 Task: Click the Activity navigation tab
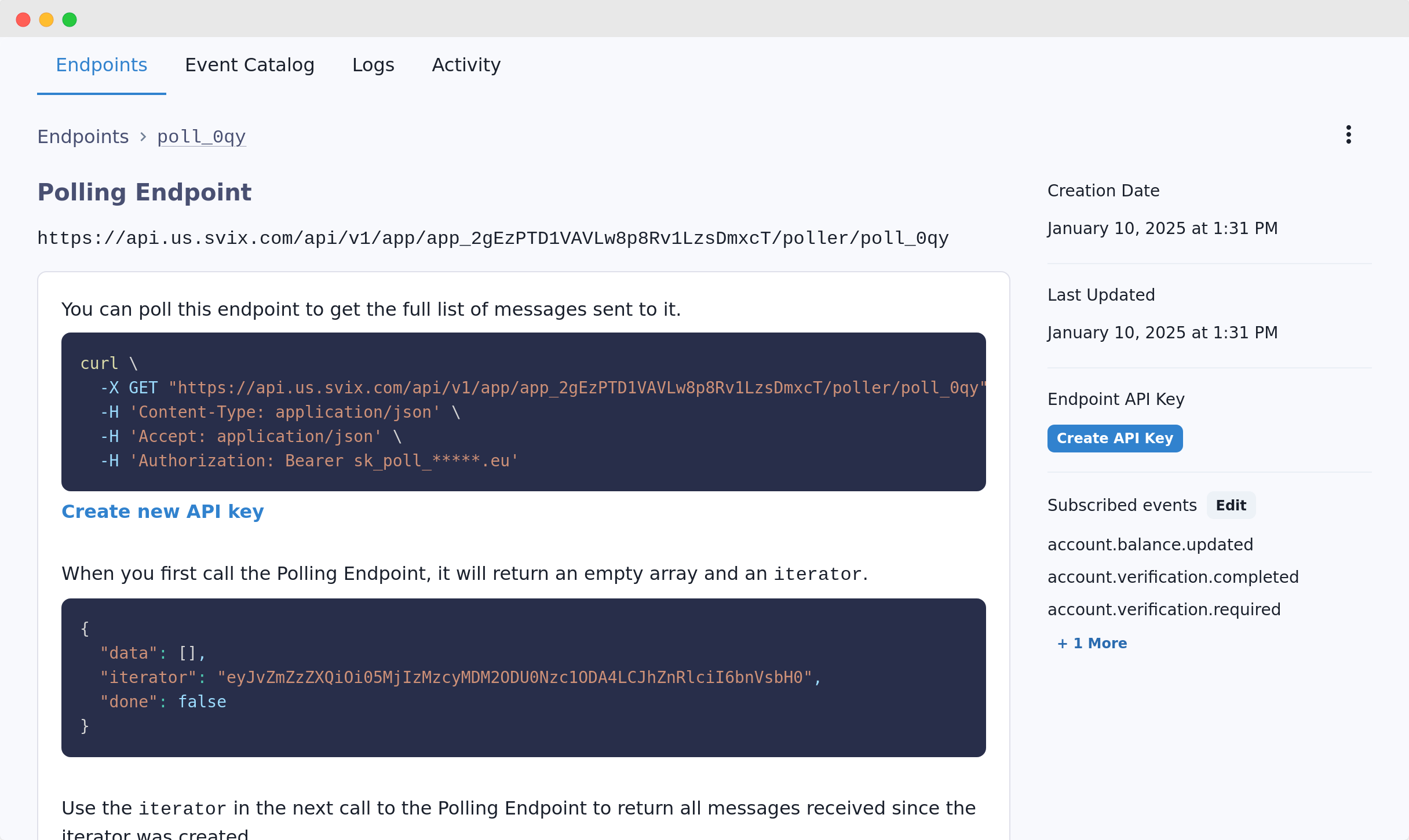tap(466, 65)
